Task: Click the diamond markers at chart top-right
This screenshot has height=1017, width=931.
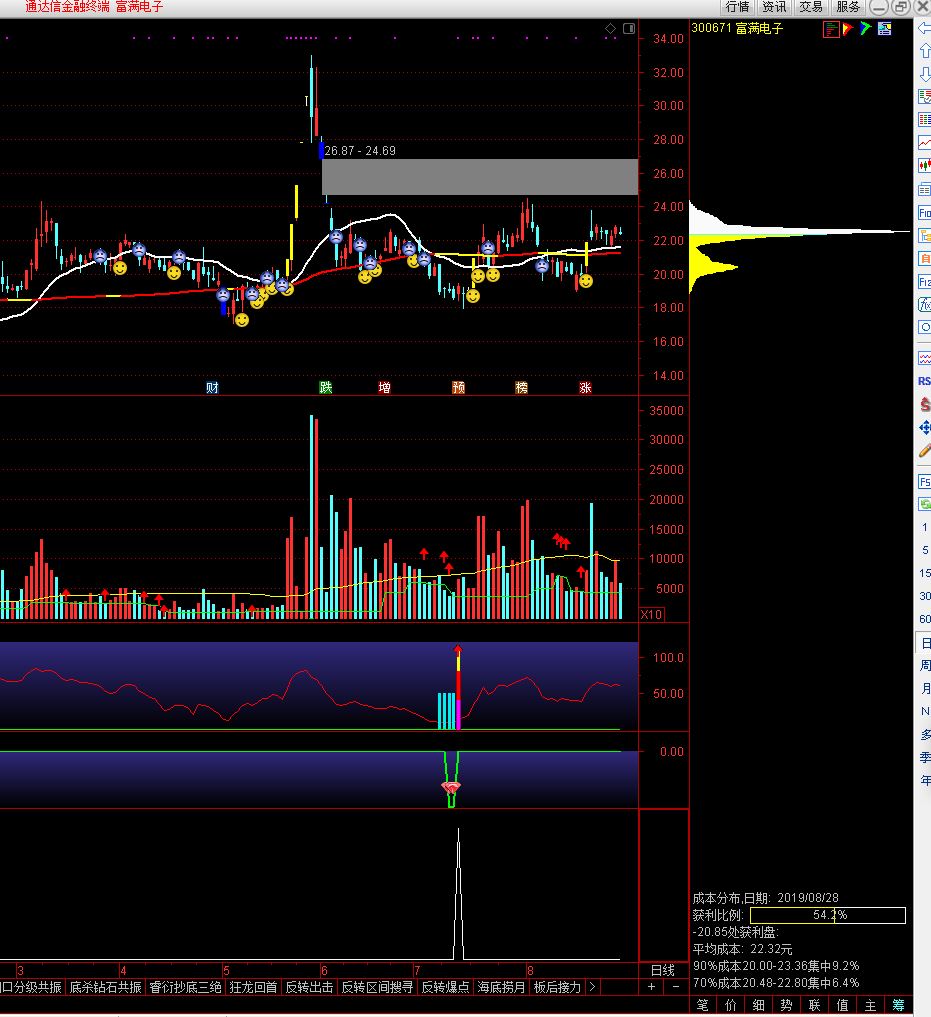Action: (x=616, y=29)
